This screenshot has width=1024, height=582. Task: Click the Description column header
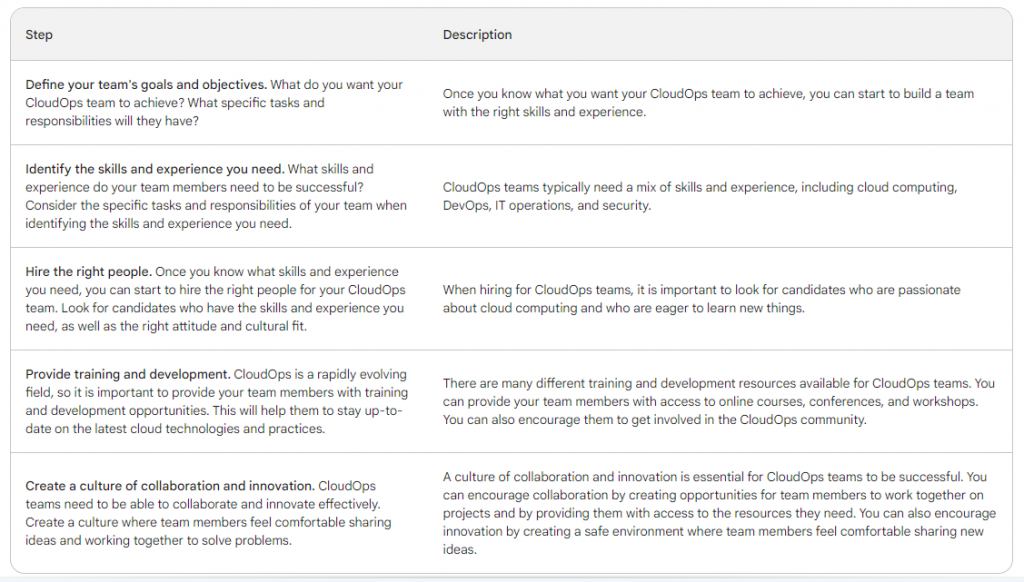[477, 35]
